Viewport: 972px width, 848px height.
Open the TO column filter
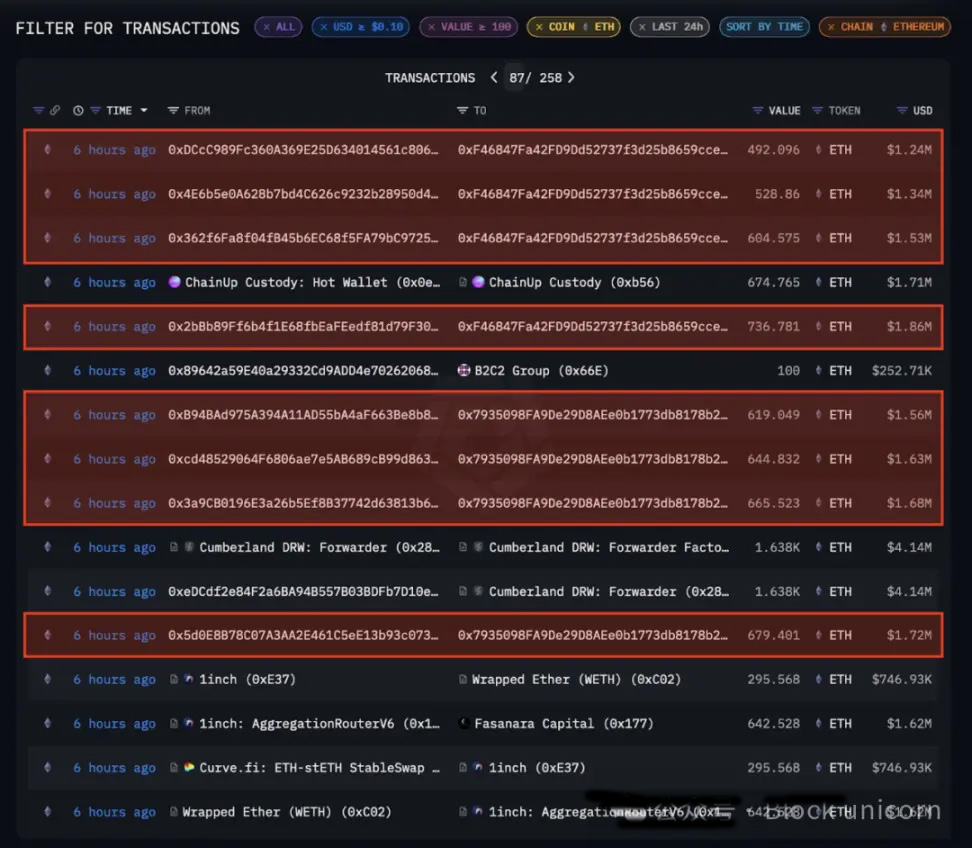462,110
